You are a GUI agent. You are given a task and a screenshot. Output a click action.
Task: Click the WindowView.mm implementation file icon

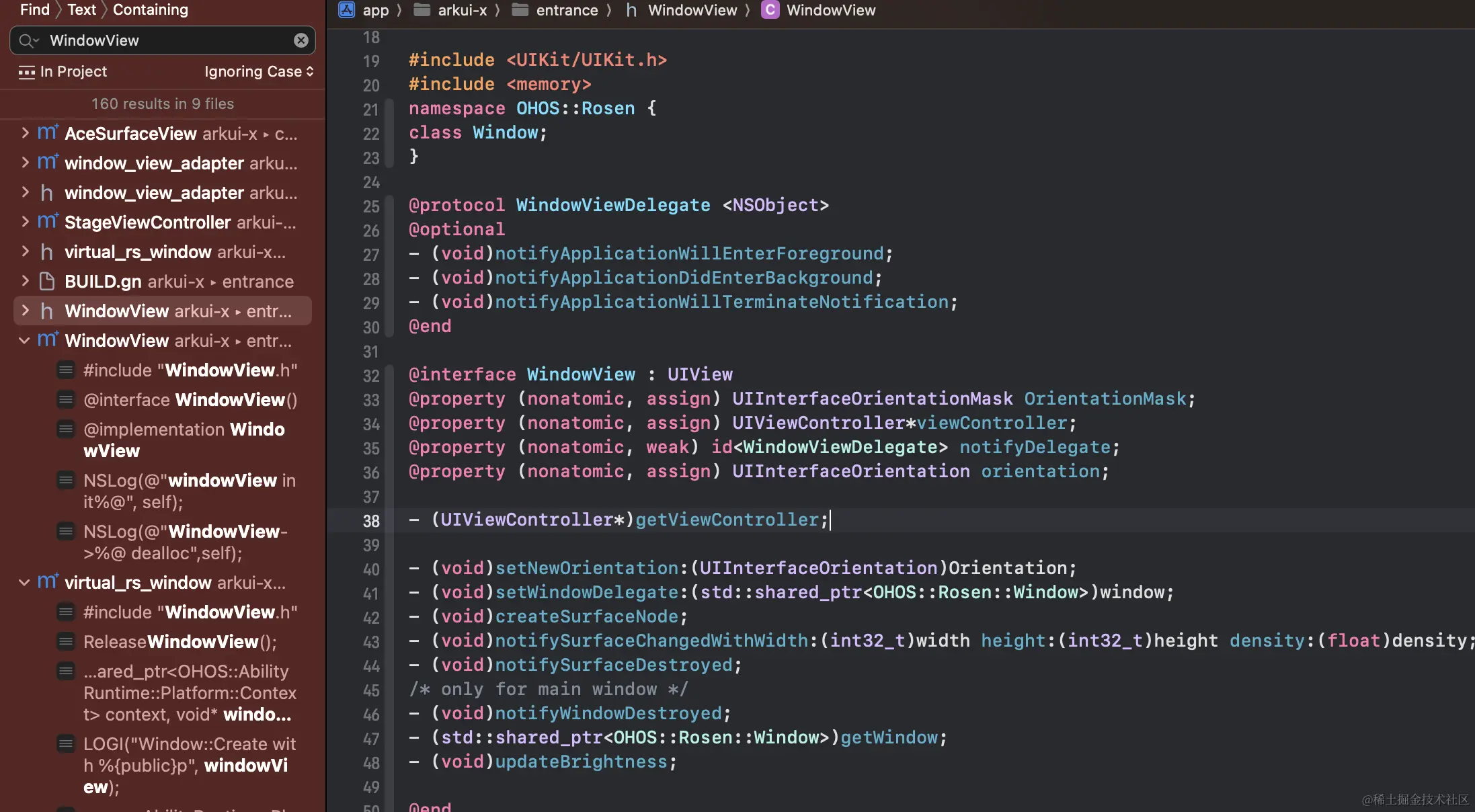coord(47,340)
